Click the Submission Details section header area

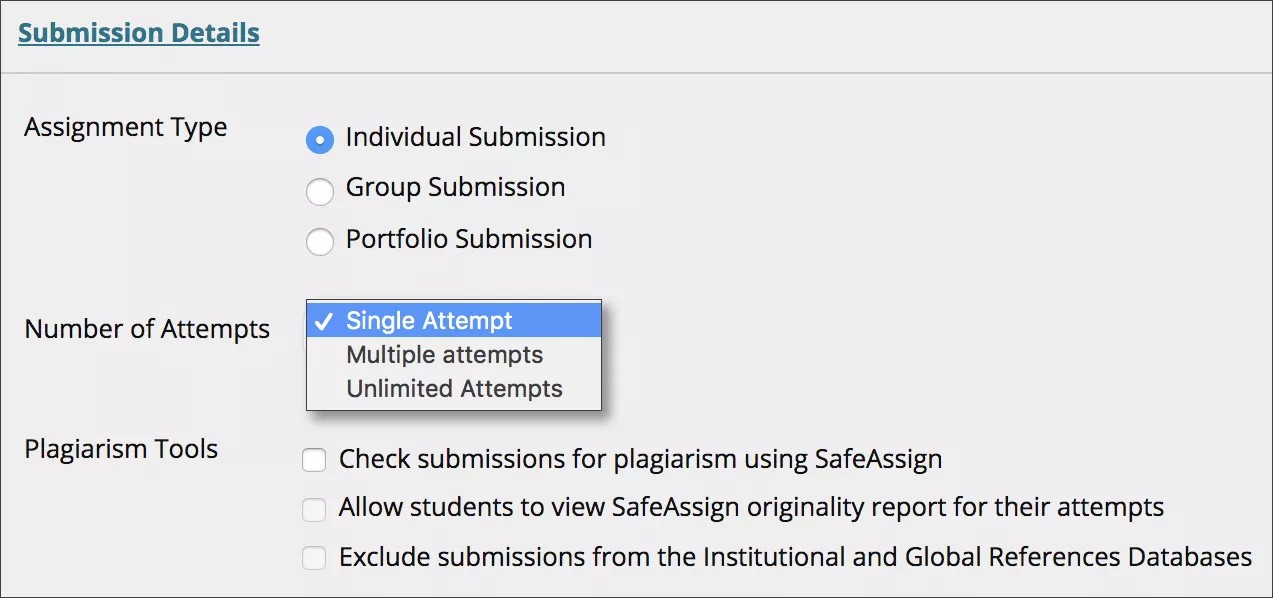coord(137,32)
